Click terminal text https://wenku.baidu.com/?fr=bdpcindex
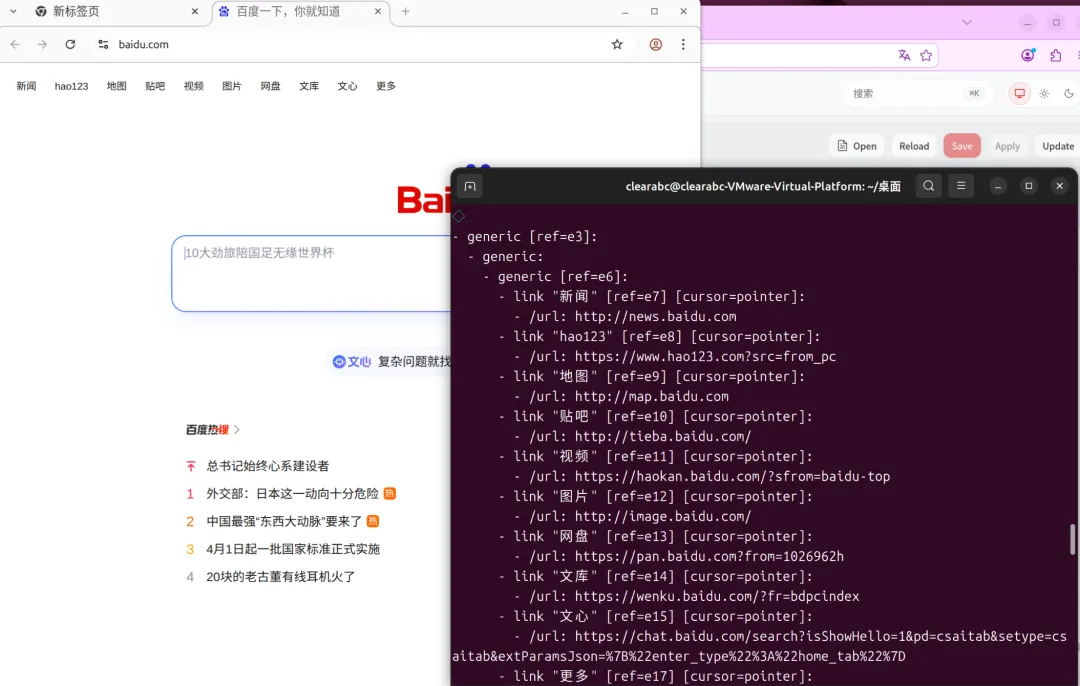Viewport: 1080px width, 686px height. pyautogui.click(x=717, y=596)
